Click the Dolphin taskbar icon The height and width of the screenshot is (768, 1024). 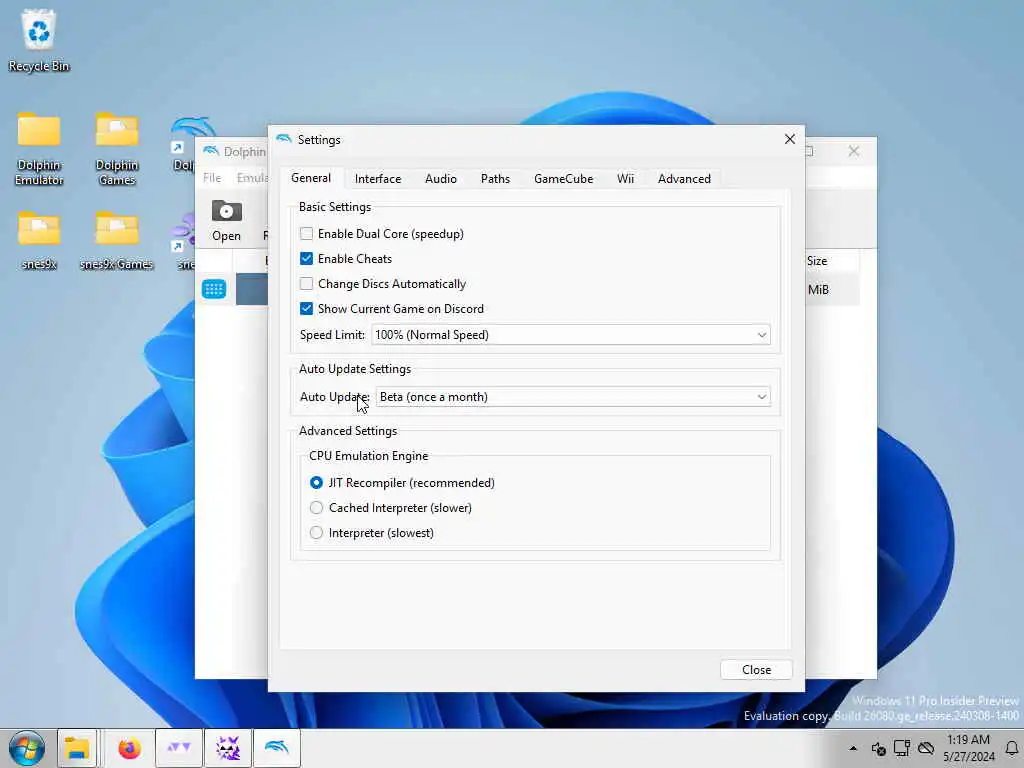point(277,748)
